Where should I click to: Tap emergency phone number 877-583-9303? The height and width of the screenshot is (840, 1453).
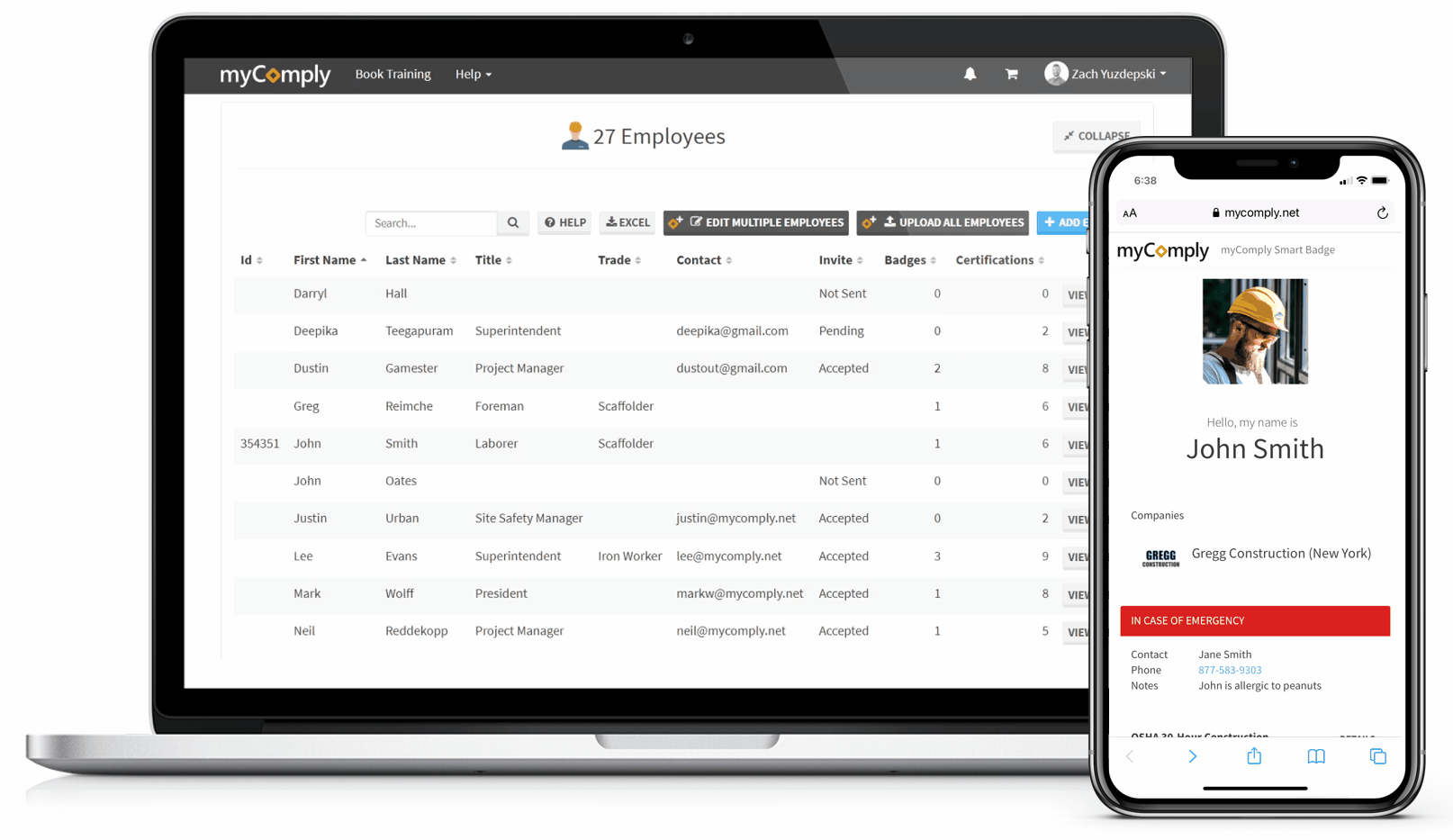[x=1230, y=670]
